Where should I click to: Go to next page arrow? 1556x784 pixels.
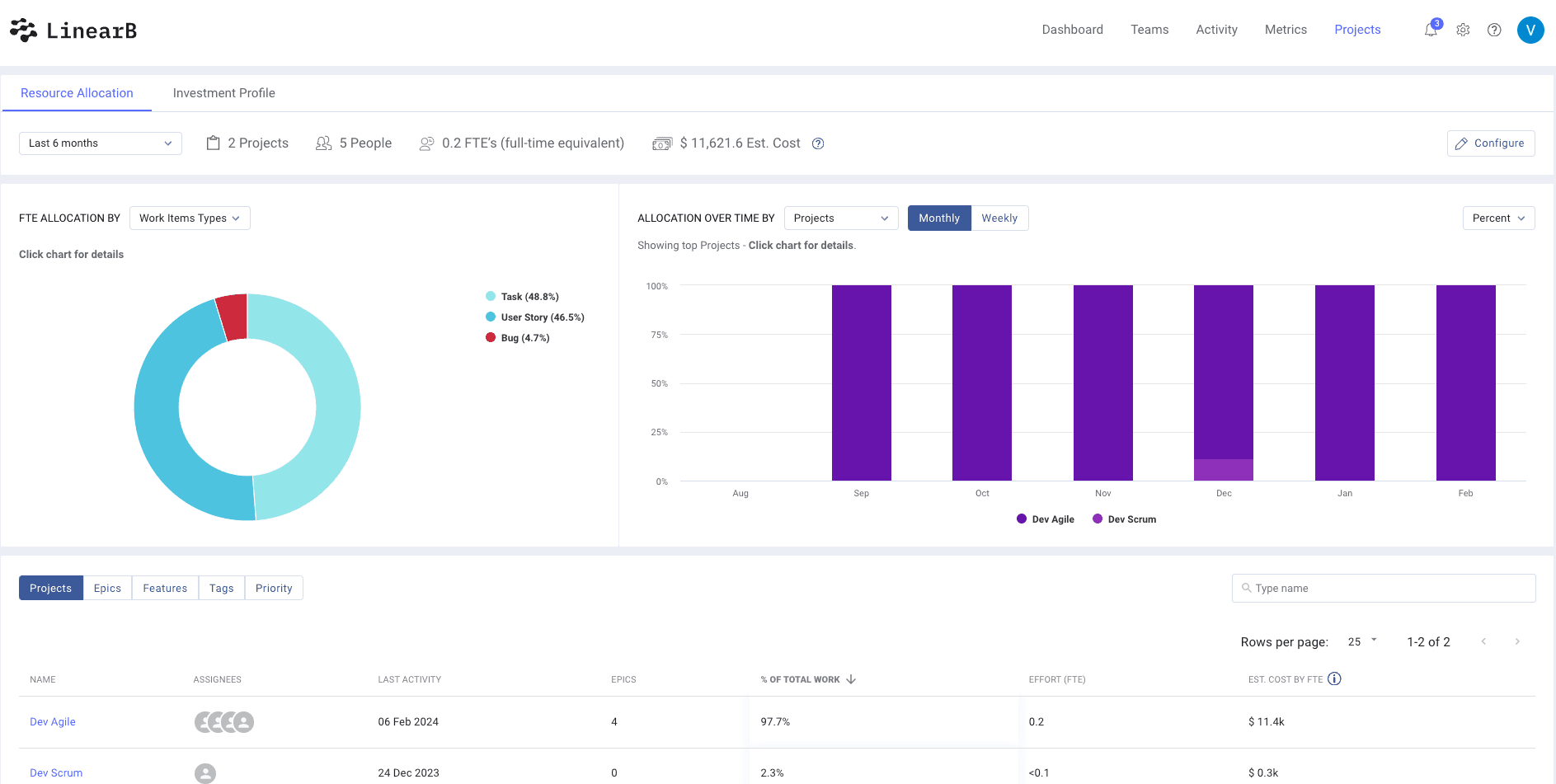[1517, 641]
